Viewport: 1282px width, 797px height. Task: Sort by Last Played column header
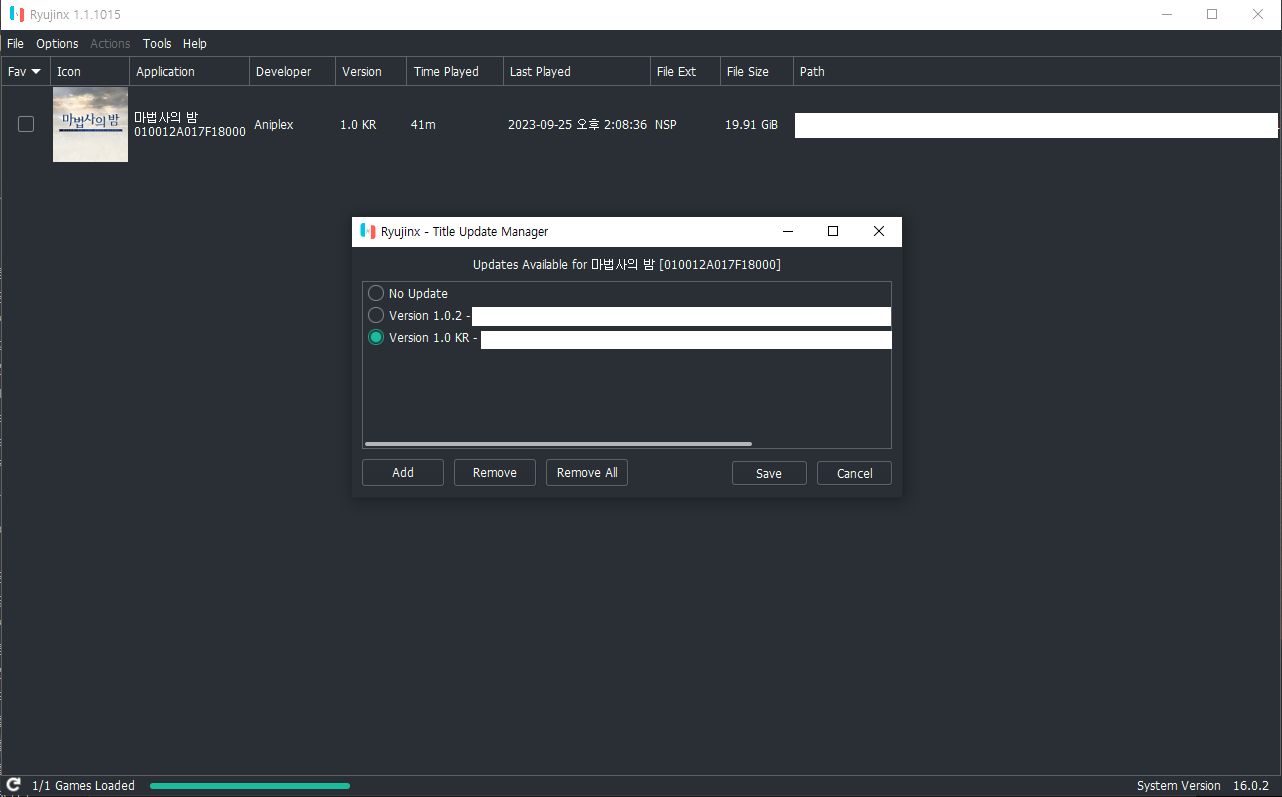(x=577, y=72)
